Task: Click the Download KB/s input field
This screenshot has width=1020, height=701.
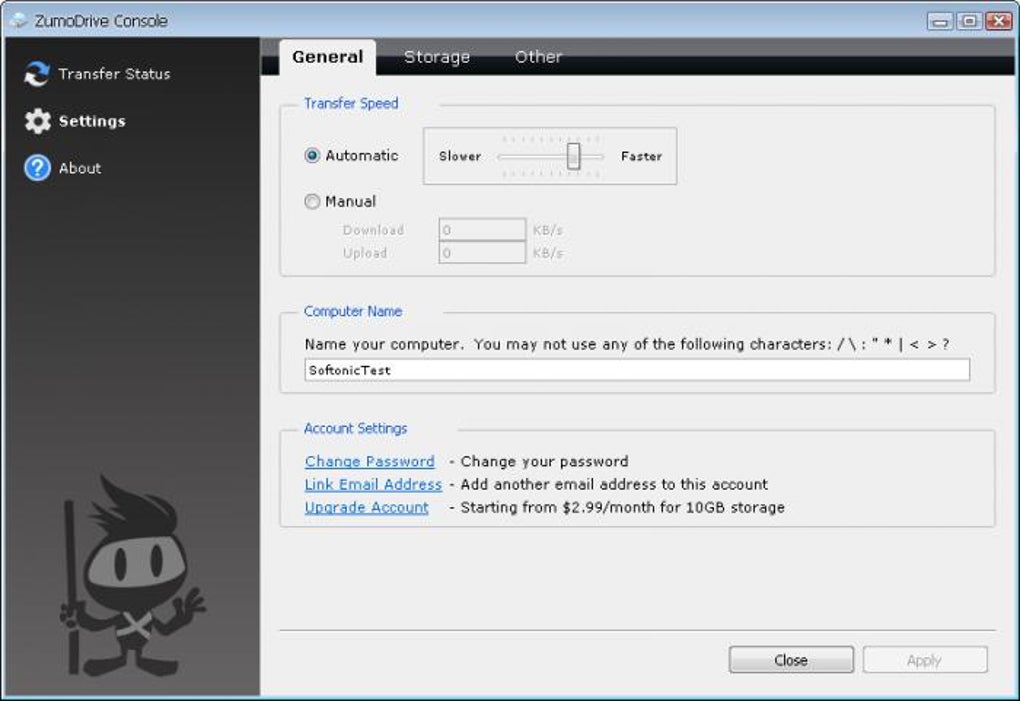Action: [482, 230]
